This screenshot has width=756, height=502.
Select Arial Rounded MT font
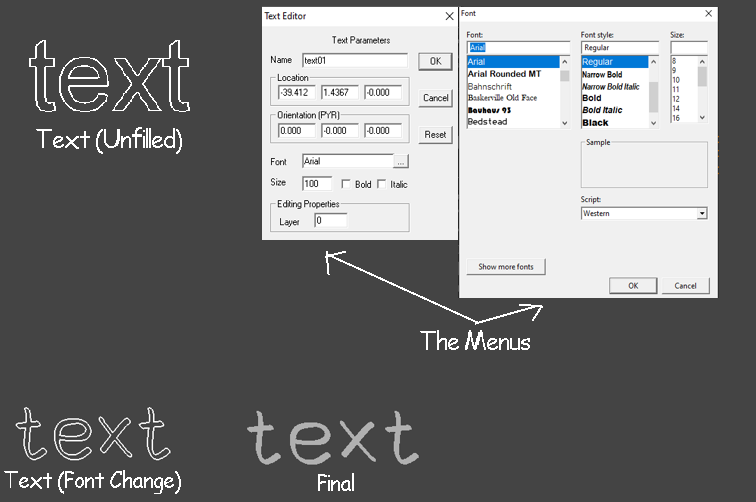click(504, 74)
